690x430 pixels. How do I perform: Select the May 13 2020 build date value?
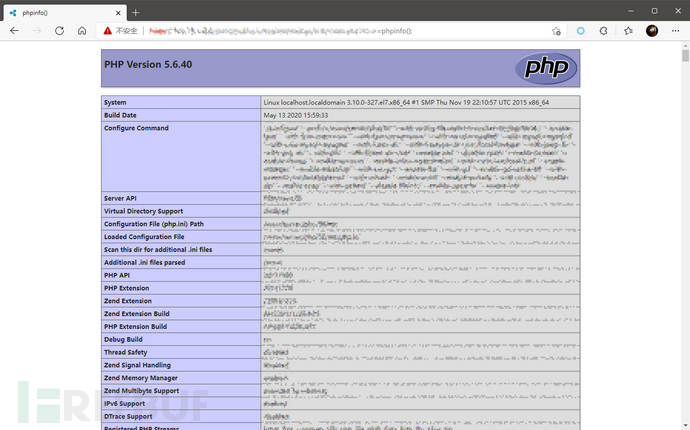click(x=296, y=115)
